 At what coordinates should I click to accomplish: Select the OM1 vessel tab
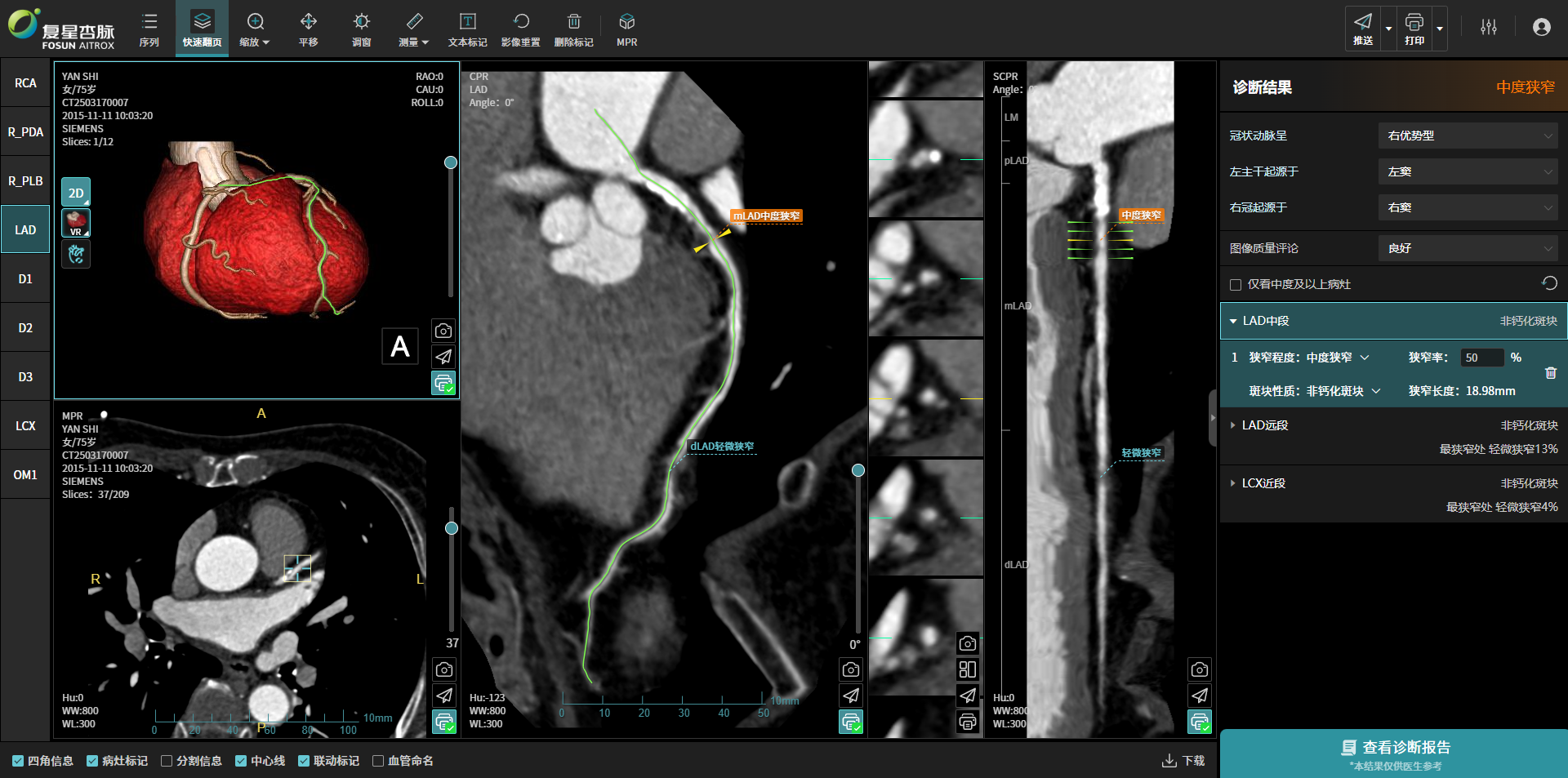[x=25, y=475]
